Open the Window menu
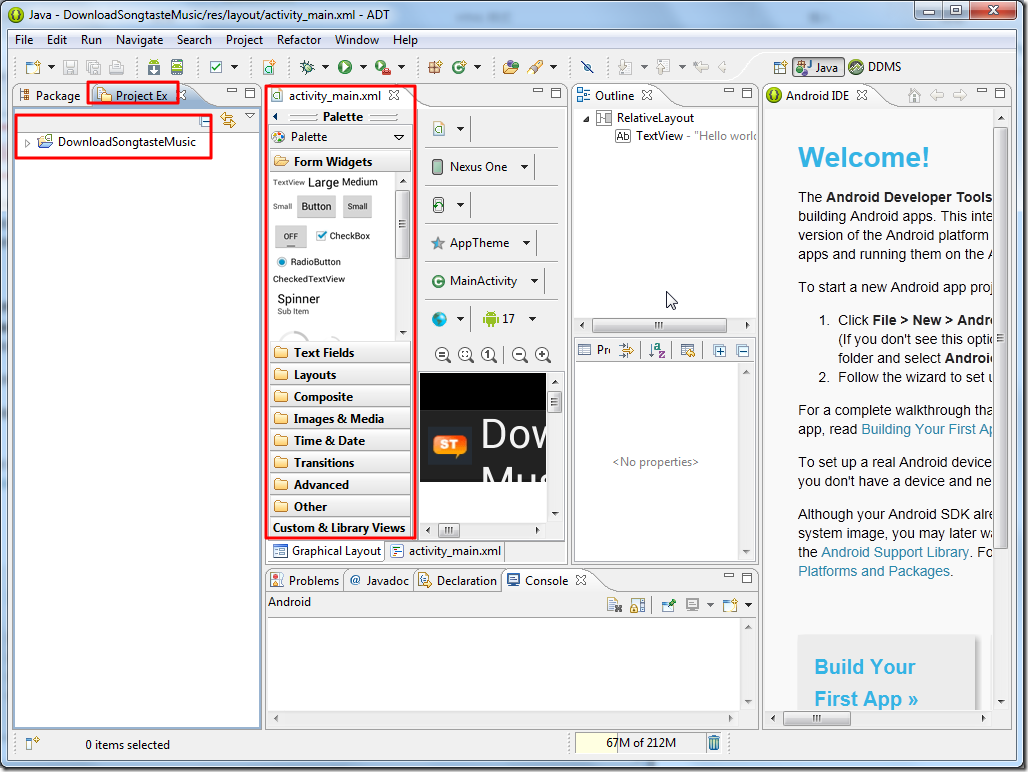This screenshot has width=1028, height=772. [357, 40]
